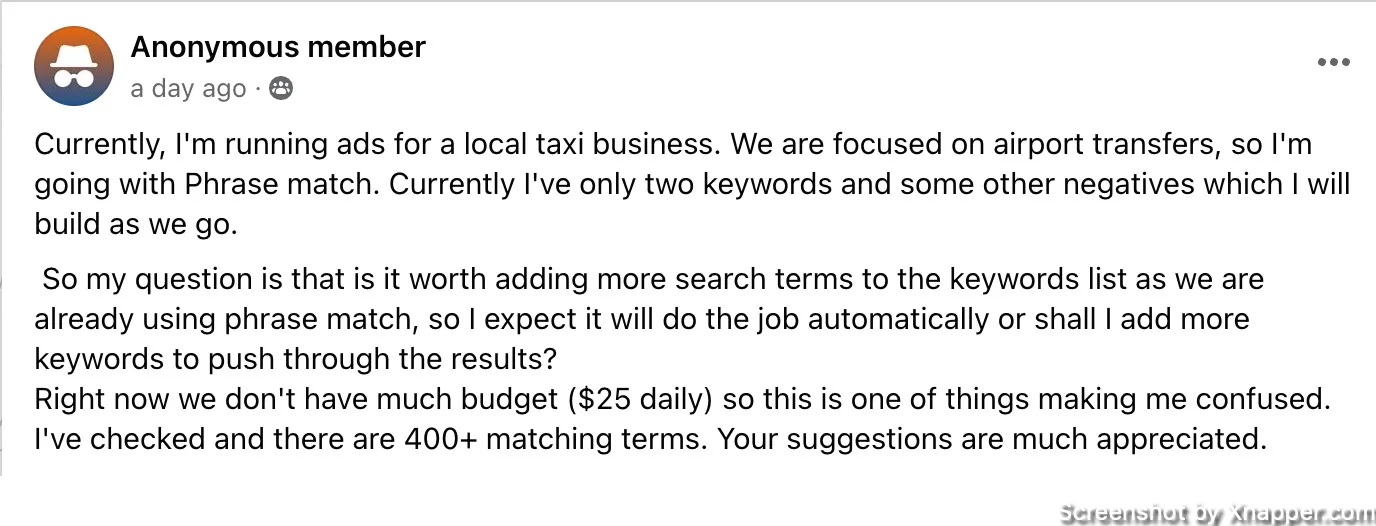The image size is (1376, 526).
Task: Click the Anonymous member avatar icon
Action: (x=73, y=67)
